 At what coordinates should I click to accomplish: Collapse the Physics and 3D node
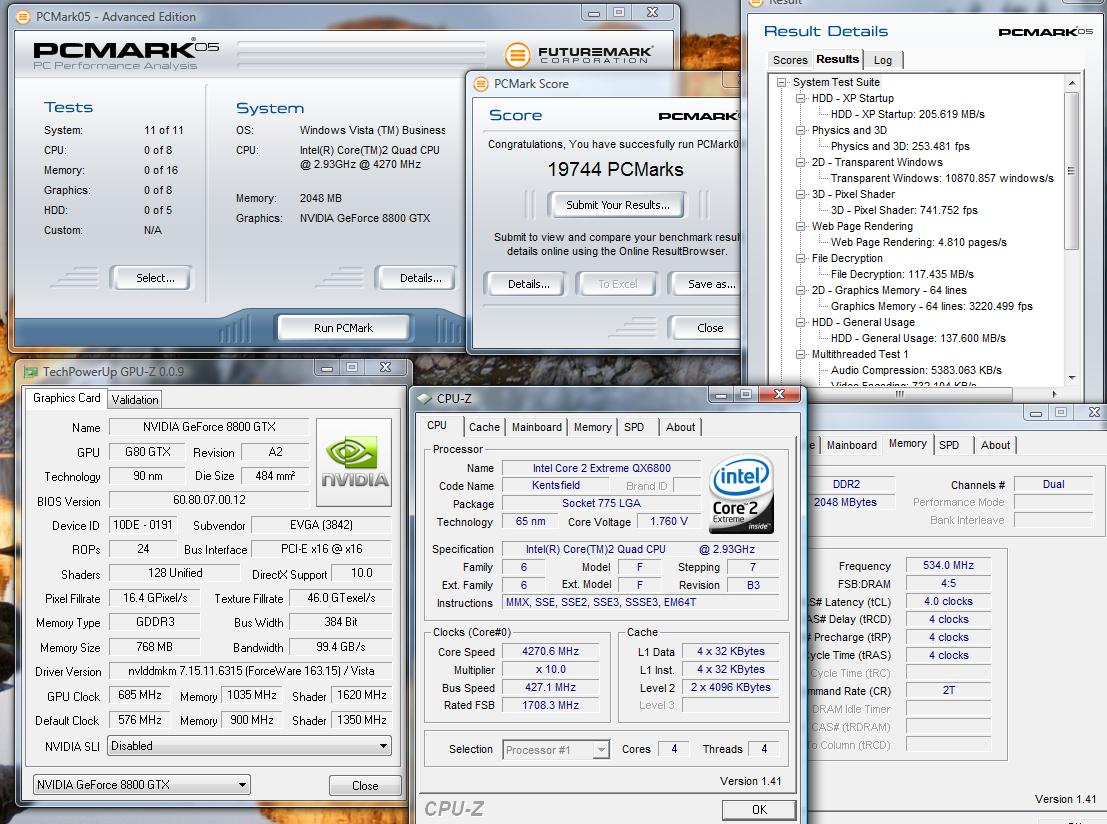tap(801, 130)
